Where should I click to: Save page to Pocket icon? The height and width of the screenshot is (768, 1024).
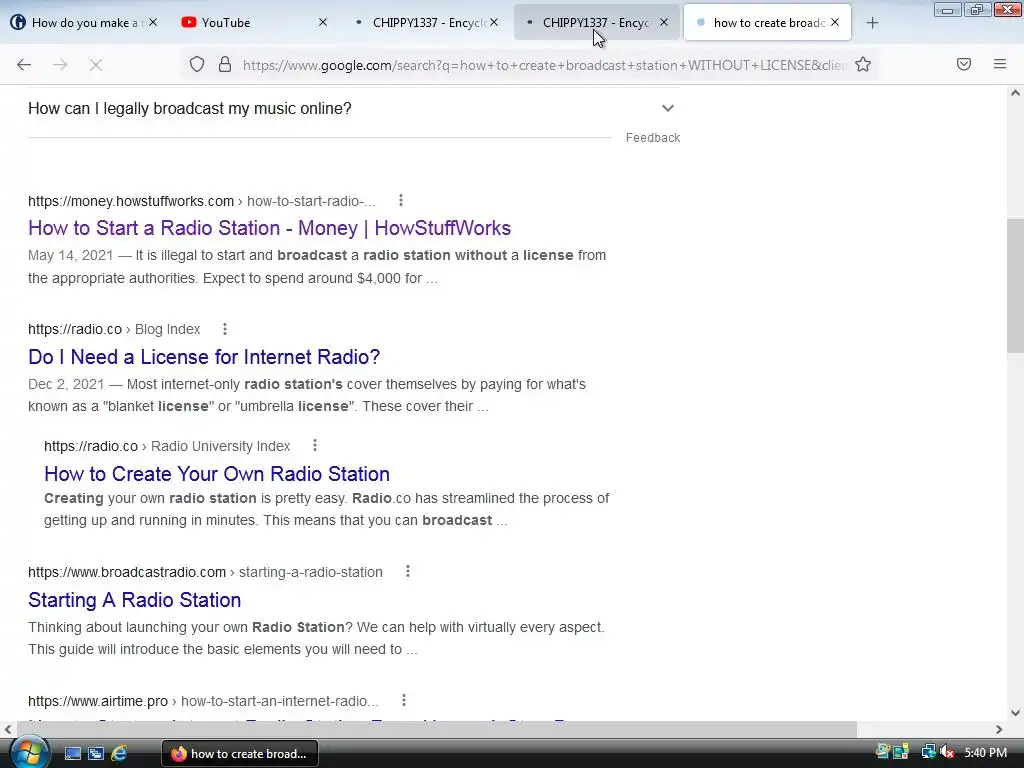tap(964, 64)
